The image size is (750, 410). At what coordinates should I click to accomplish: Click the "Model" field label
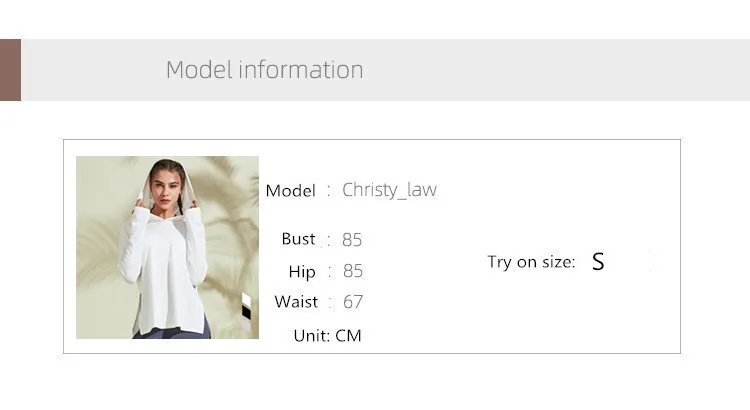290,190
